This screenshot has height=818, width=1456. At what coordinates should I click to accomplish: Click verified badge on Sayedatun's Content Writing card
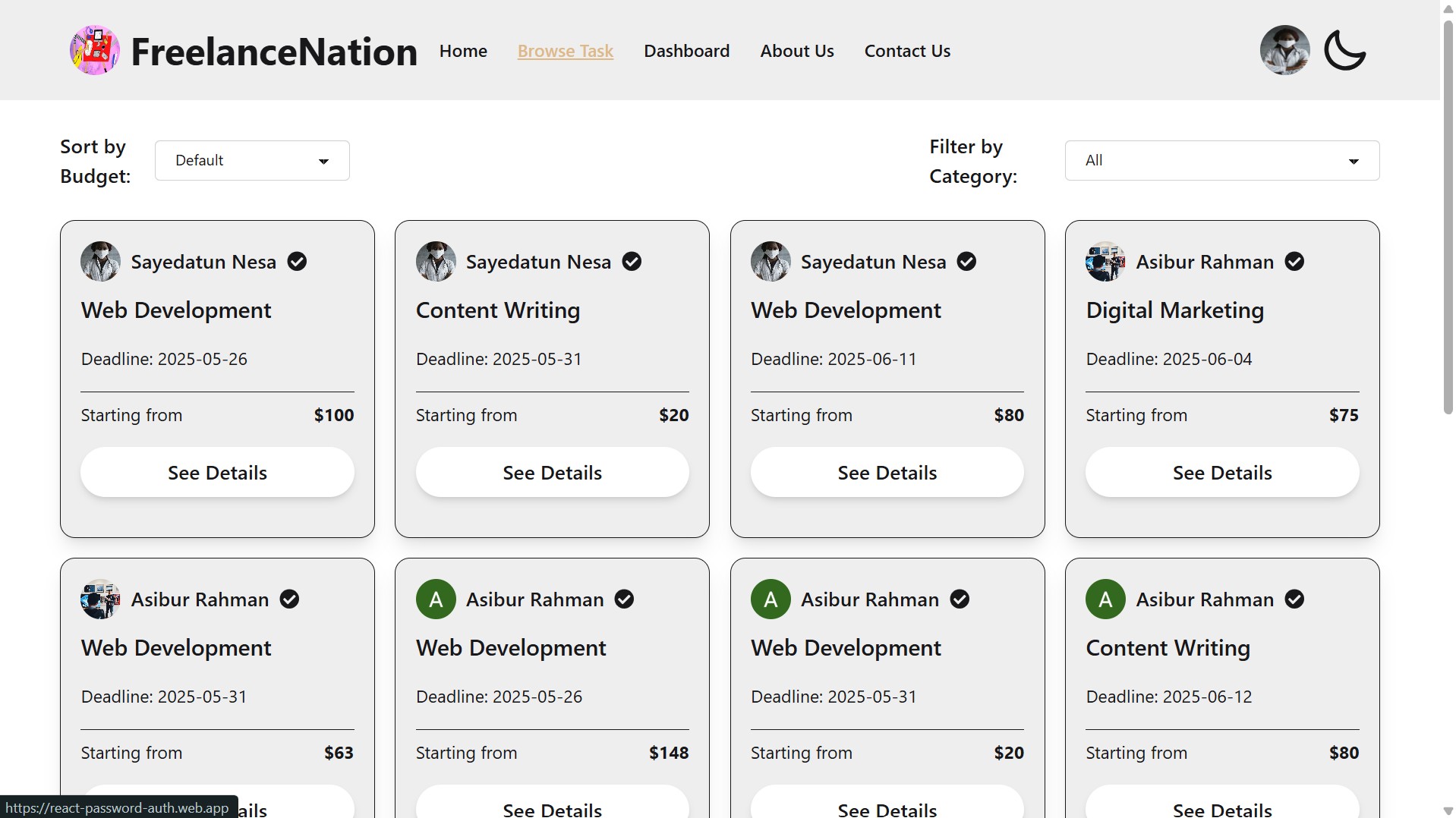pos(632,262)
